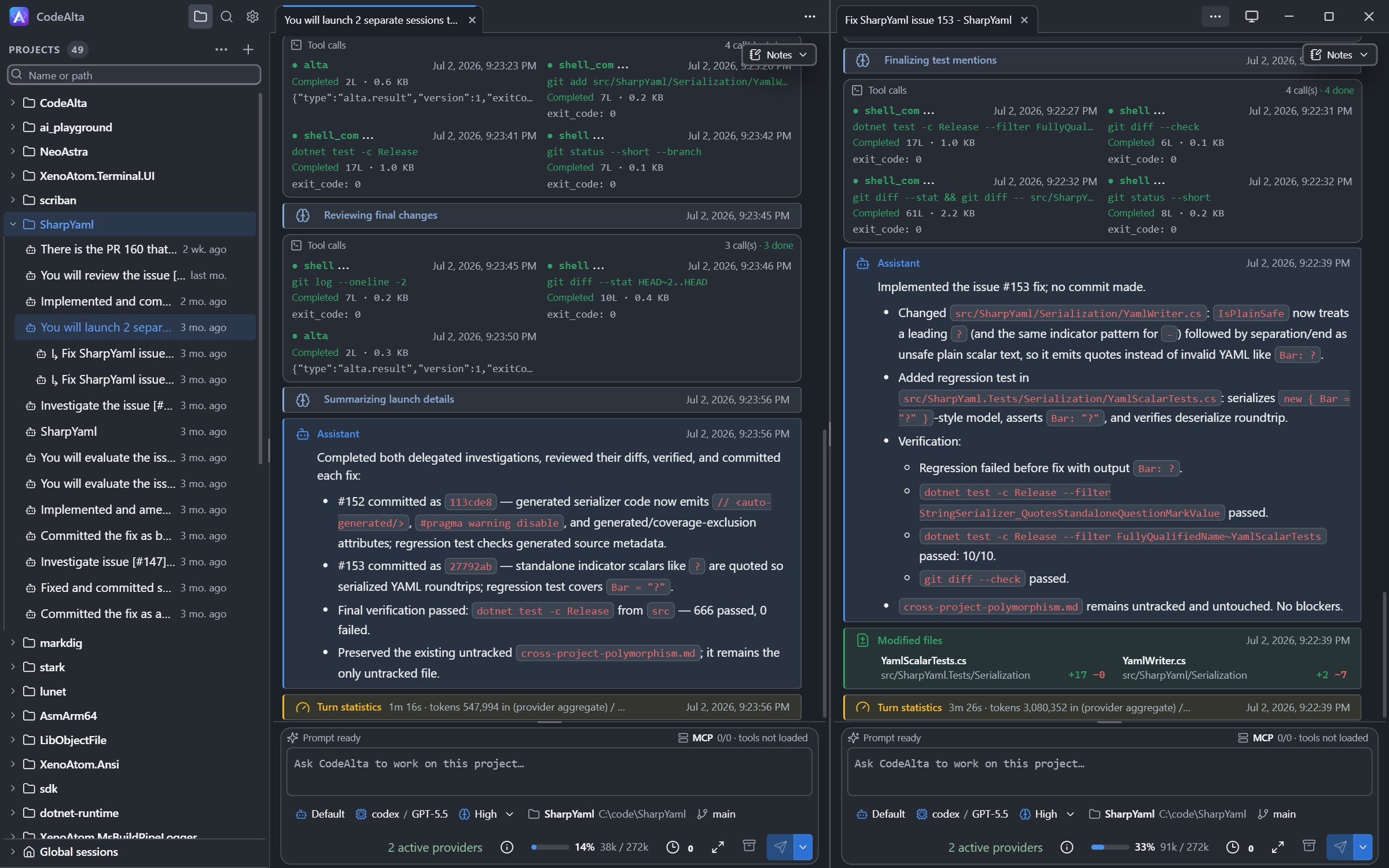Open the send options arrow in left session
This screenshot has height=868, width=1389.
pyautogui.click(x=803, y=847)
